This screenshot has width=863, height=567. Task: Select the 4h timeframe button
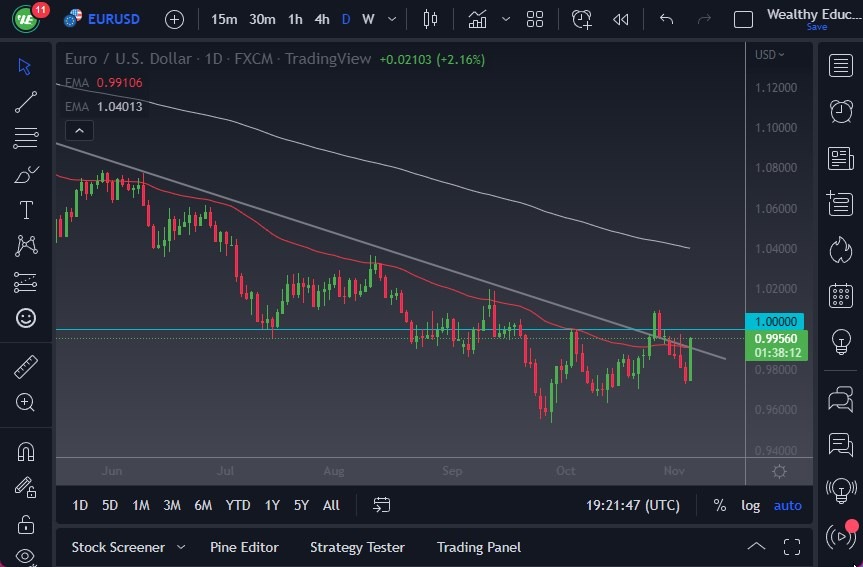coord(321,19)
